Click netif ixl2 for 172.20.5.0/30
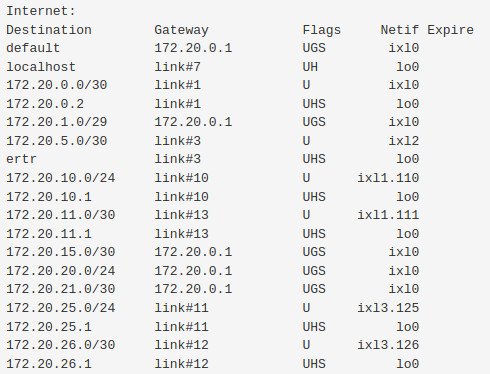The image size is (490, 374). tap(404, 141)
